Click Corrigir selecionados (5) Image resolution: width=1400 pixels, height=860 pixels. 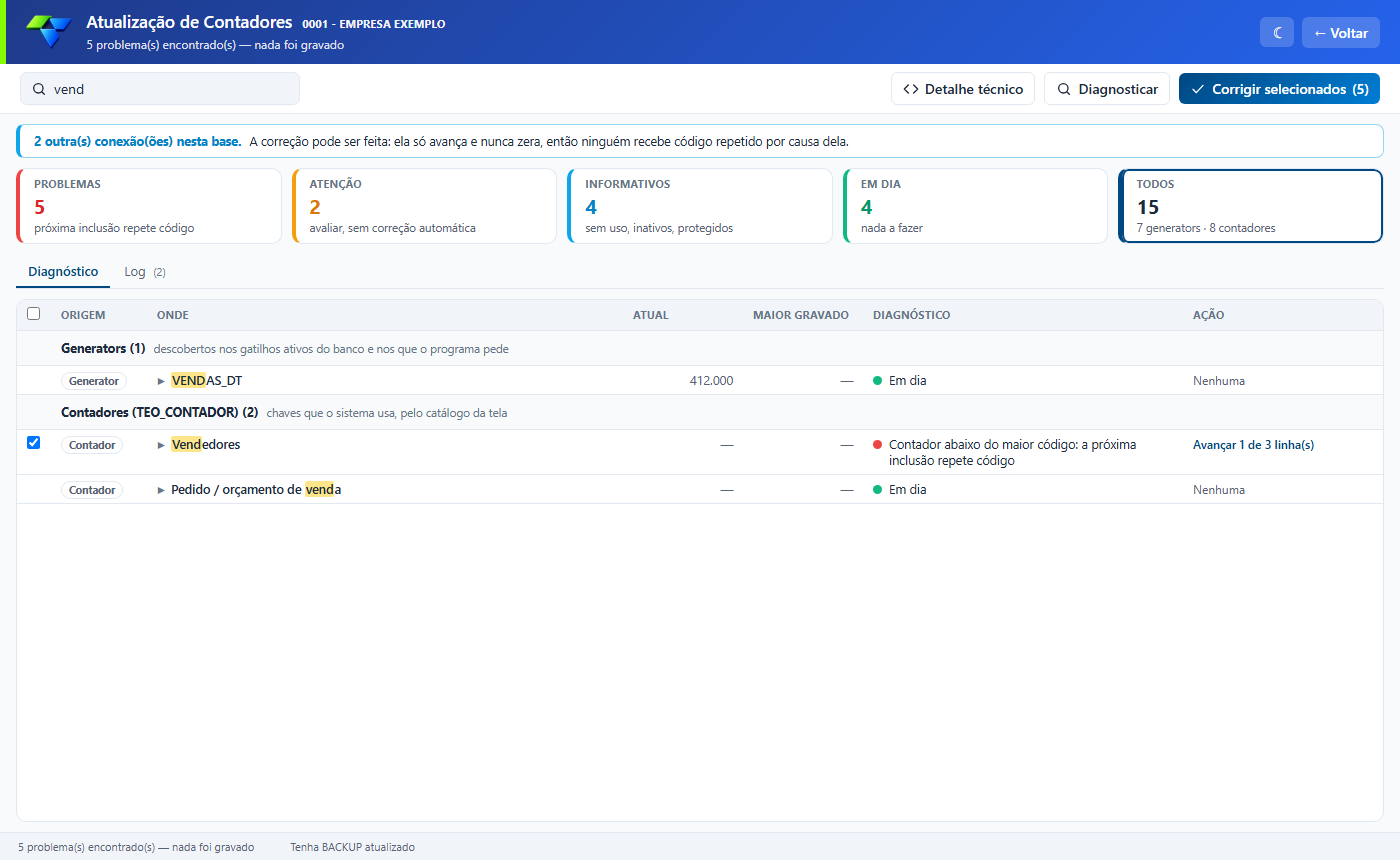[x=1279, y=89]
